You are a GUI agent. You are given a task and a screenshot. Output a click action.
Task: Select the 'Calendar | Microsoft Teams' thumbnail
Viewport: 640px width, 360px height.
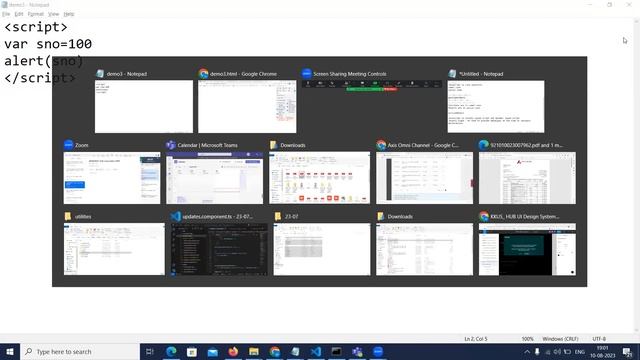214,178
